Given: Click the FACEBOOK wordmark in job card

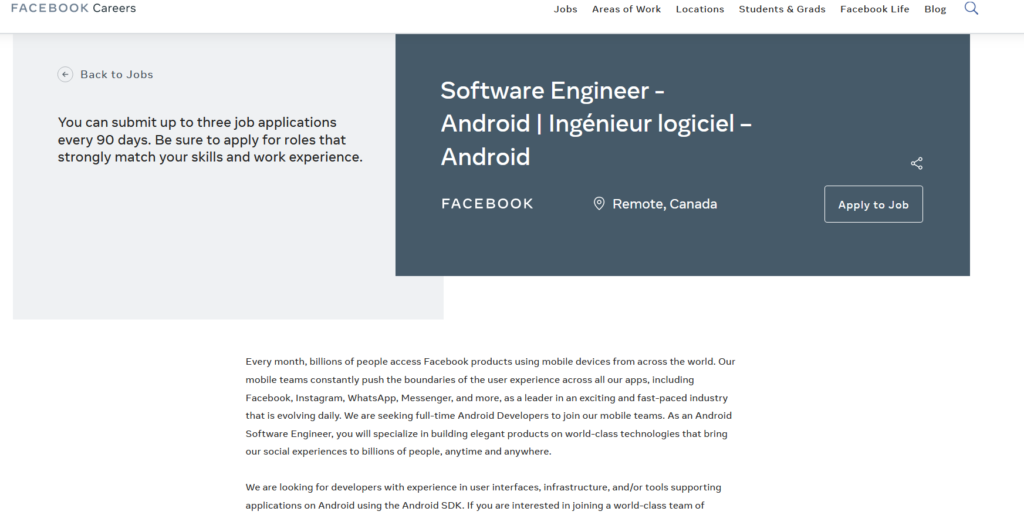Looking at the screenshot, I should 487,204.
